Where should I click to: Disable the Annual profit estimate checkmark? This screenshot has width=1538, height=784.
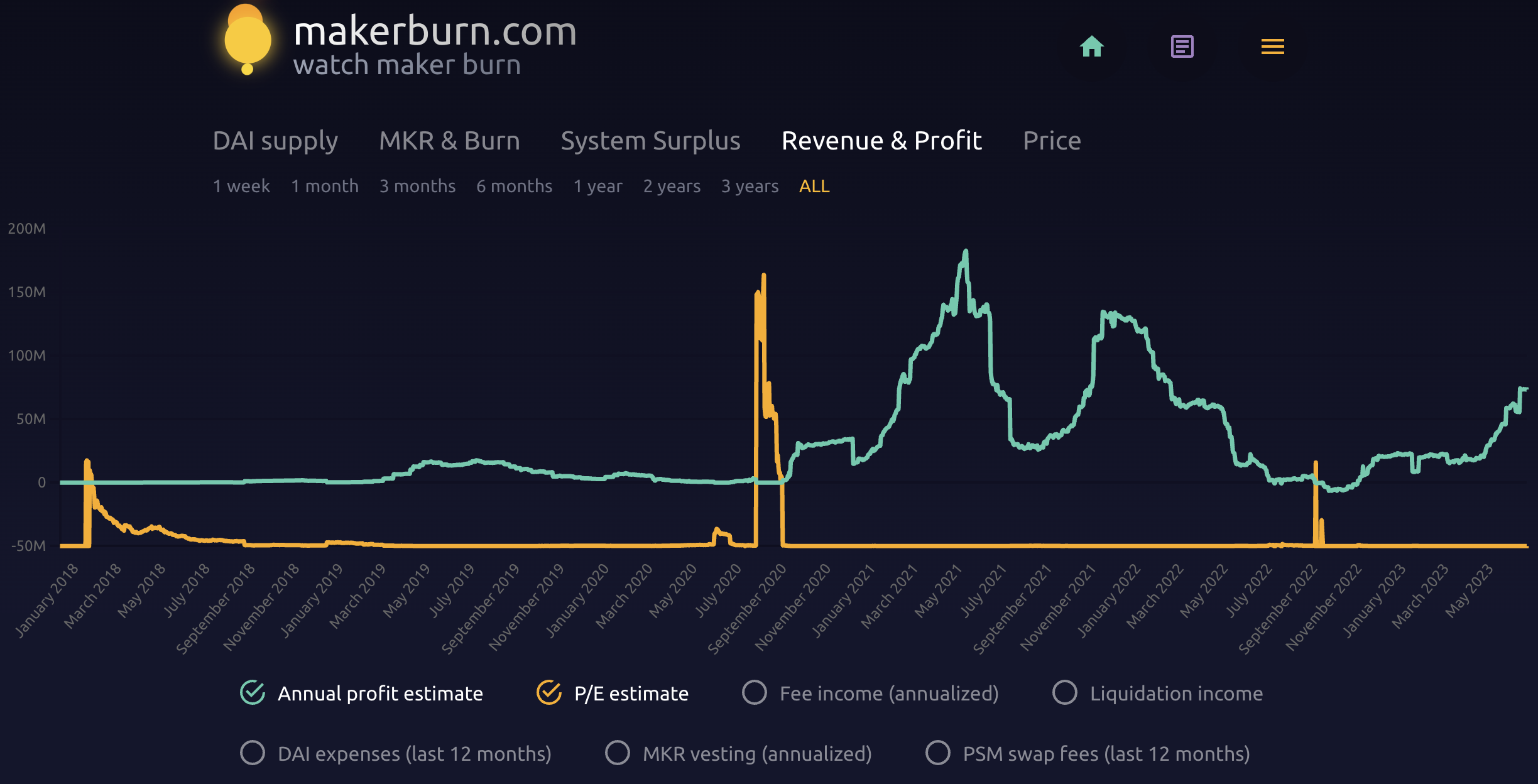[x=253, y=693]
